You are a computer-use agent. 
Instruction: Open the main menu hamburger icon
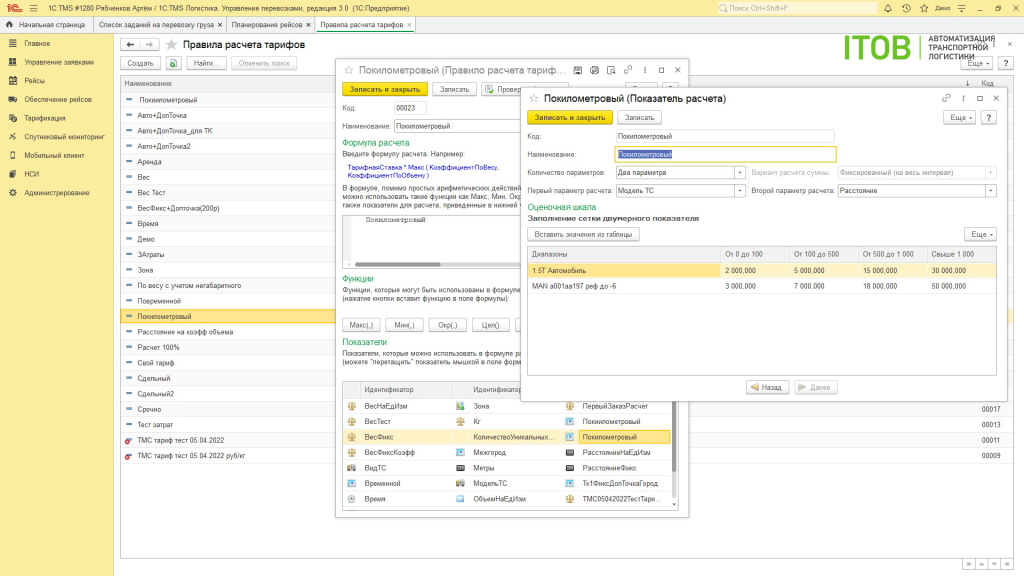(33, 8)
